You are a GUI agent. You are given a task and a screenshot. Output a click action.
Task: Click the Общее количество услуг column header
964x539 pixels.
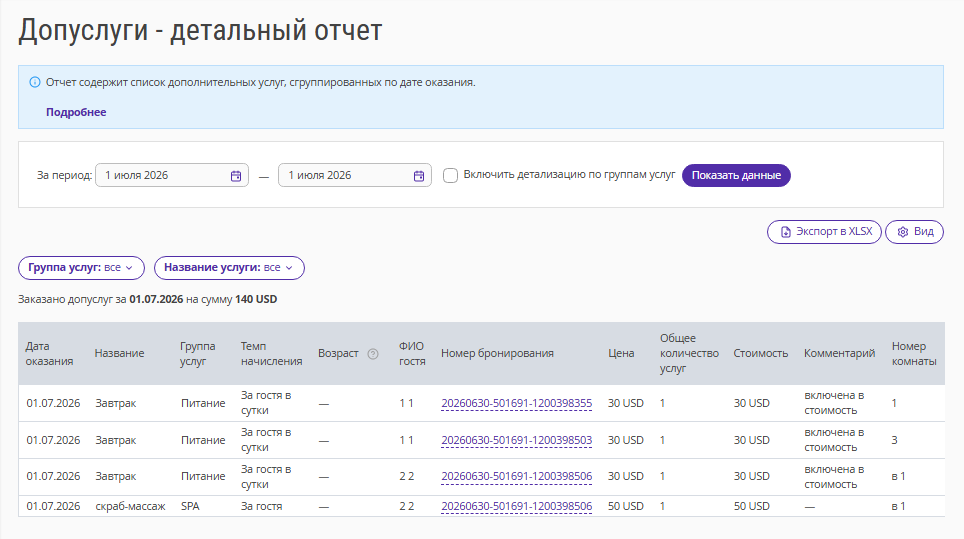pyautogui.click(x=689, y=353)
